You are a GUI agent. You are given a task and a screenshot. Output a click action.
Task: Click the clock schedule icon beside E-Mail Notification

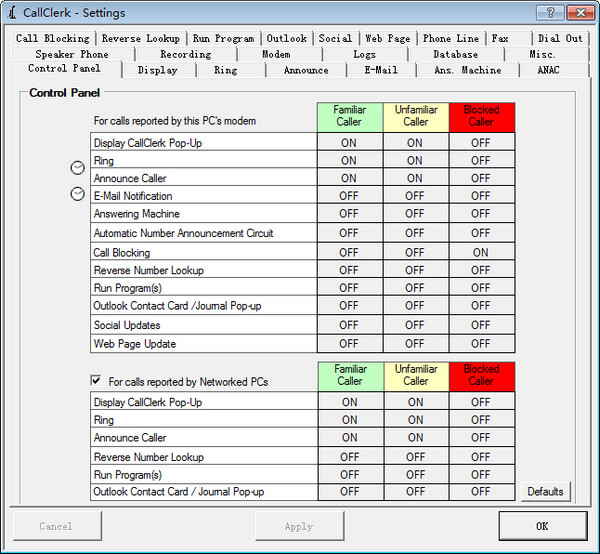78,194
